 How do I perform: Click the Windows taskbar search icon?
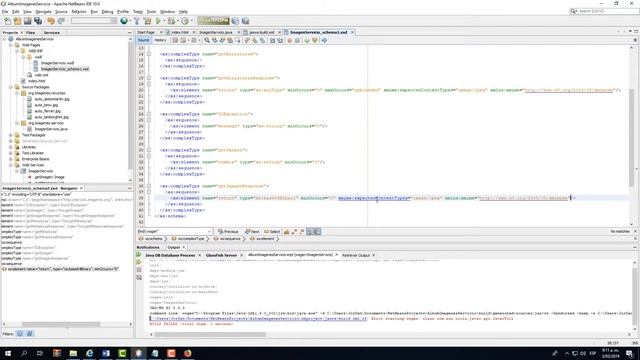click(x=24, y=353)
